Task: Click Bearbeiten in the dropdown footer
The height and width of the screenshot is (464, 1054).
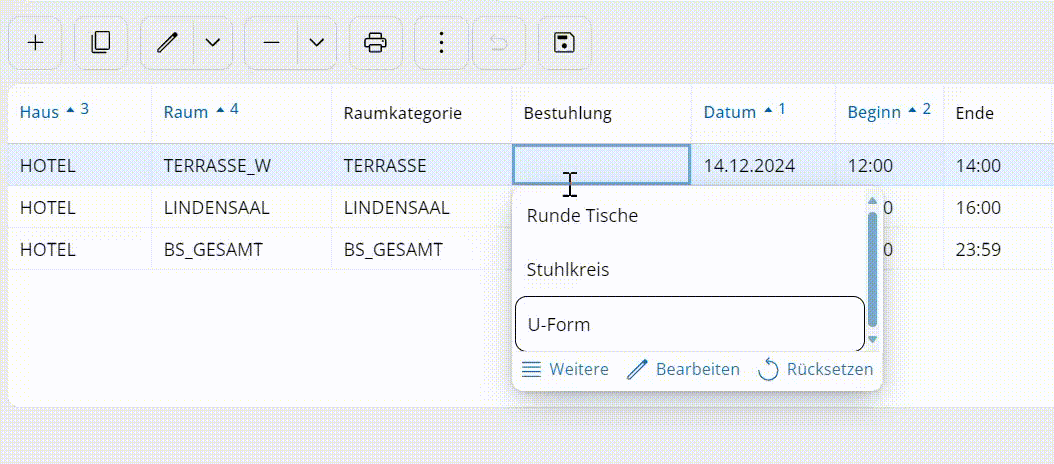Action: click(683, 369)
